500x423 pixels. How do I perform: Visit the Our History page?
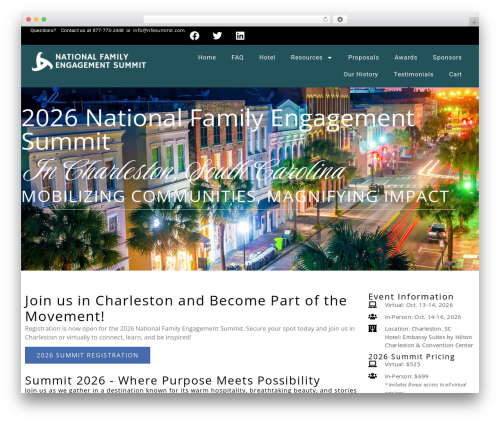(361, 74)
